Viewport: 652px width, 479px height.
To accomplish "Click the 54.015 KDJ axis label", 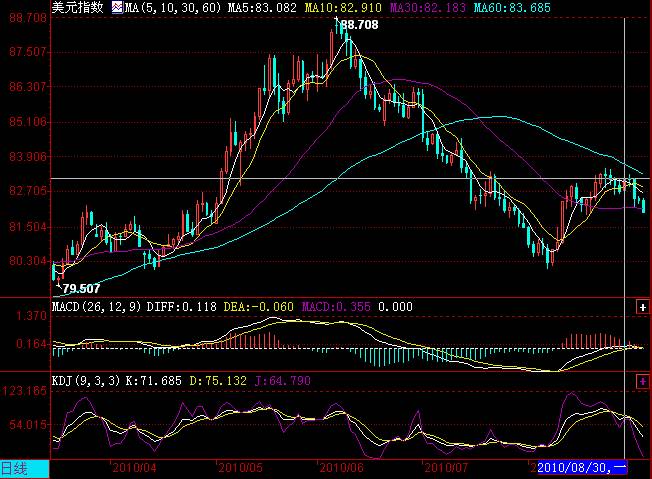I will [x=28, y=425].
